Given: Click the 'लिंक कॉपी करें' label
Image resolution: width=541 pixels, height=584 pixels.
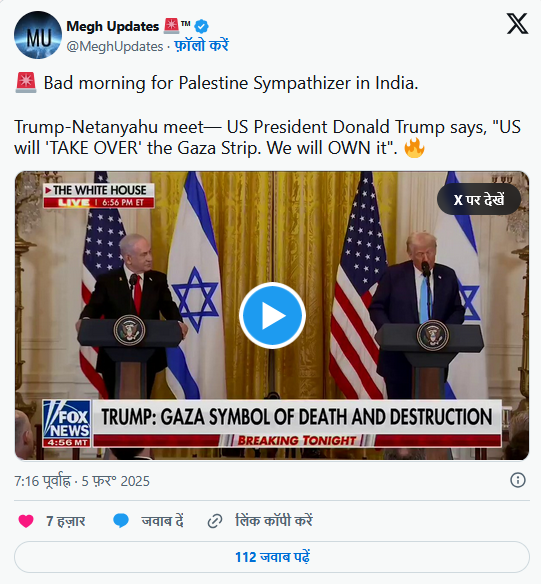Looking at the screenshot, I should pos(274,520).
